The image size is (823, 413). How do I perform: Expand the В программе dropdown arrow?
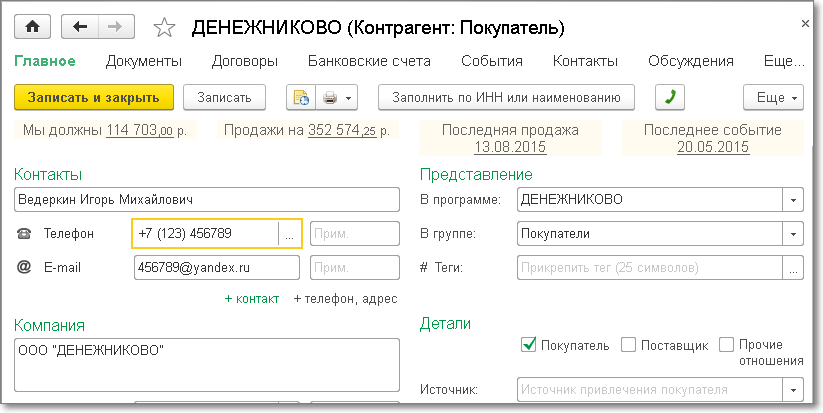point(794,199)
